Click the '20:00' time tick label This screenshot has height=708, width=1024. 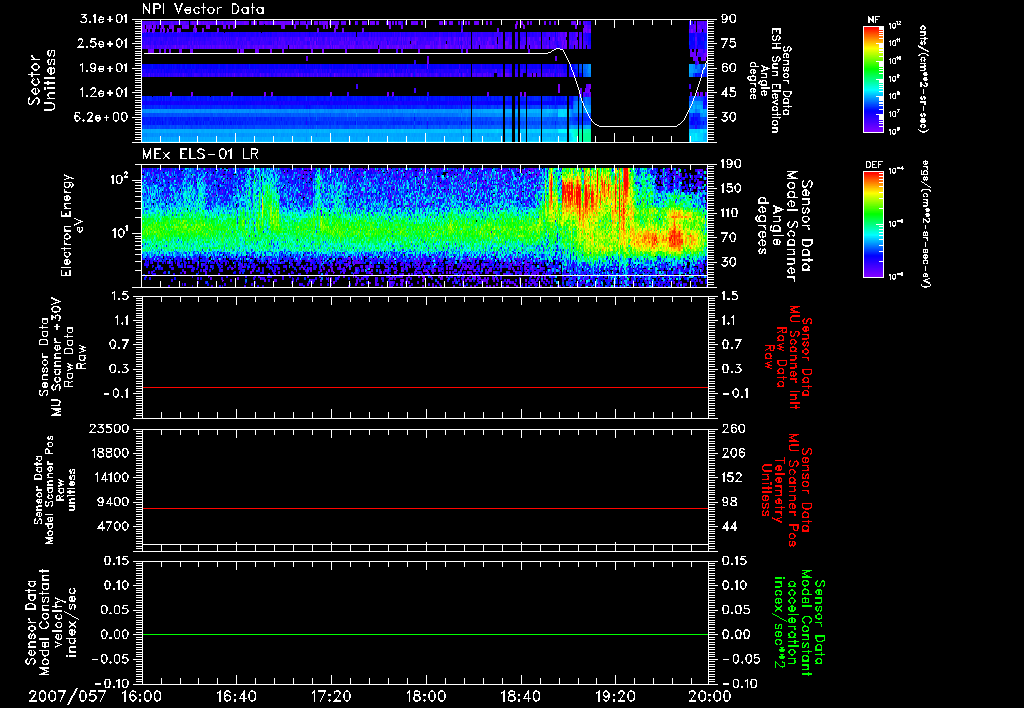710,696
